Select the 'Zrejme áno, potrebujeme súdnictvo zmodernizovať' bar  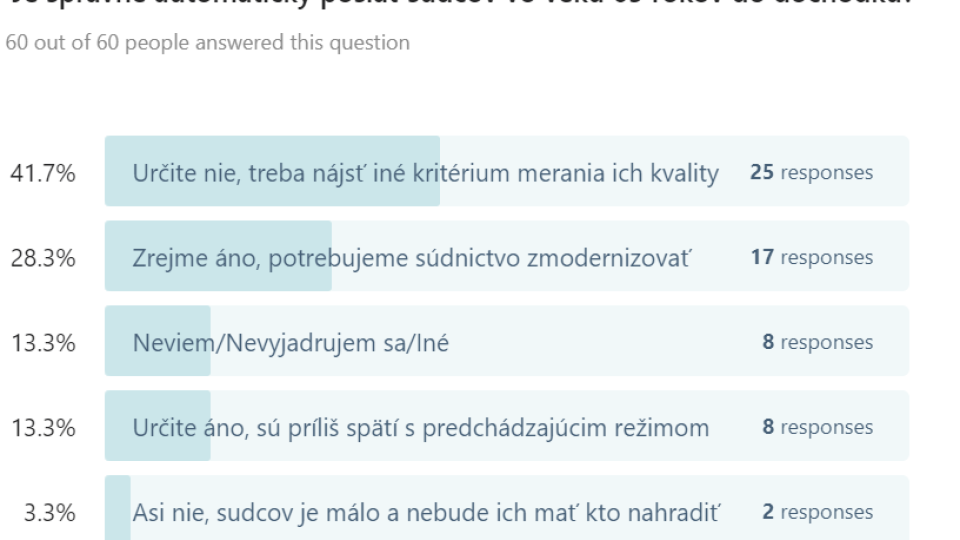click(506, 256)
